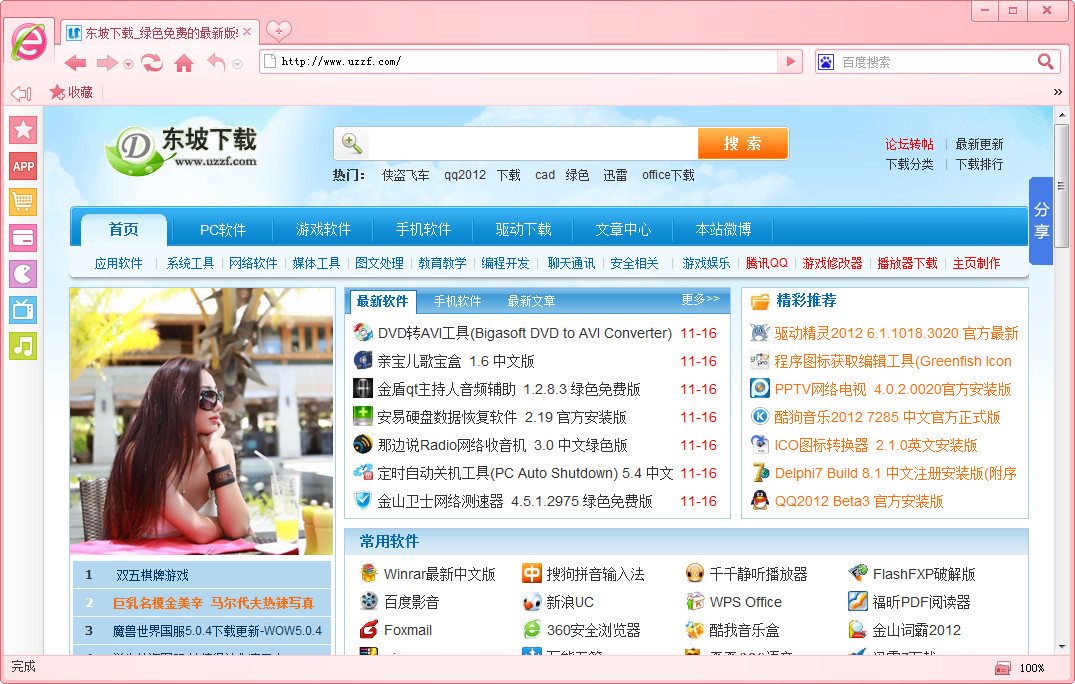The image size is (1075, 684).
Task: Click the 分享 share side button
Action: pyautogui.click(x=1041, y=221)
